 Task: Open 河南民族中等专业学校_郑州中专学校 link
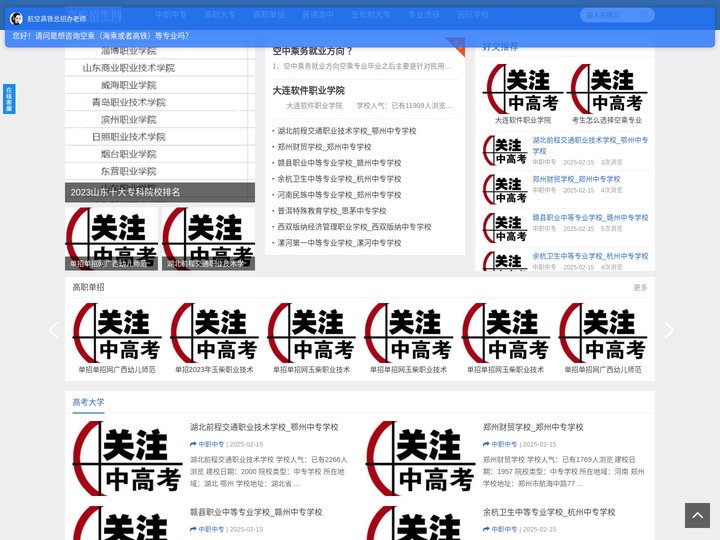point(339,195)
